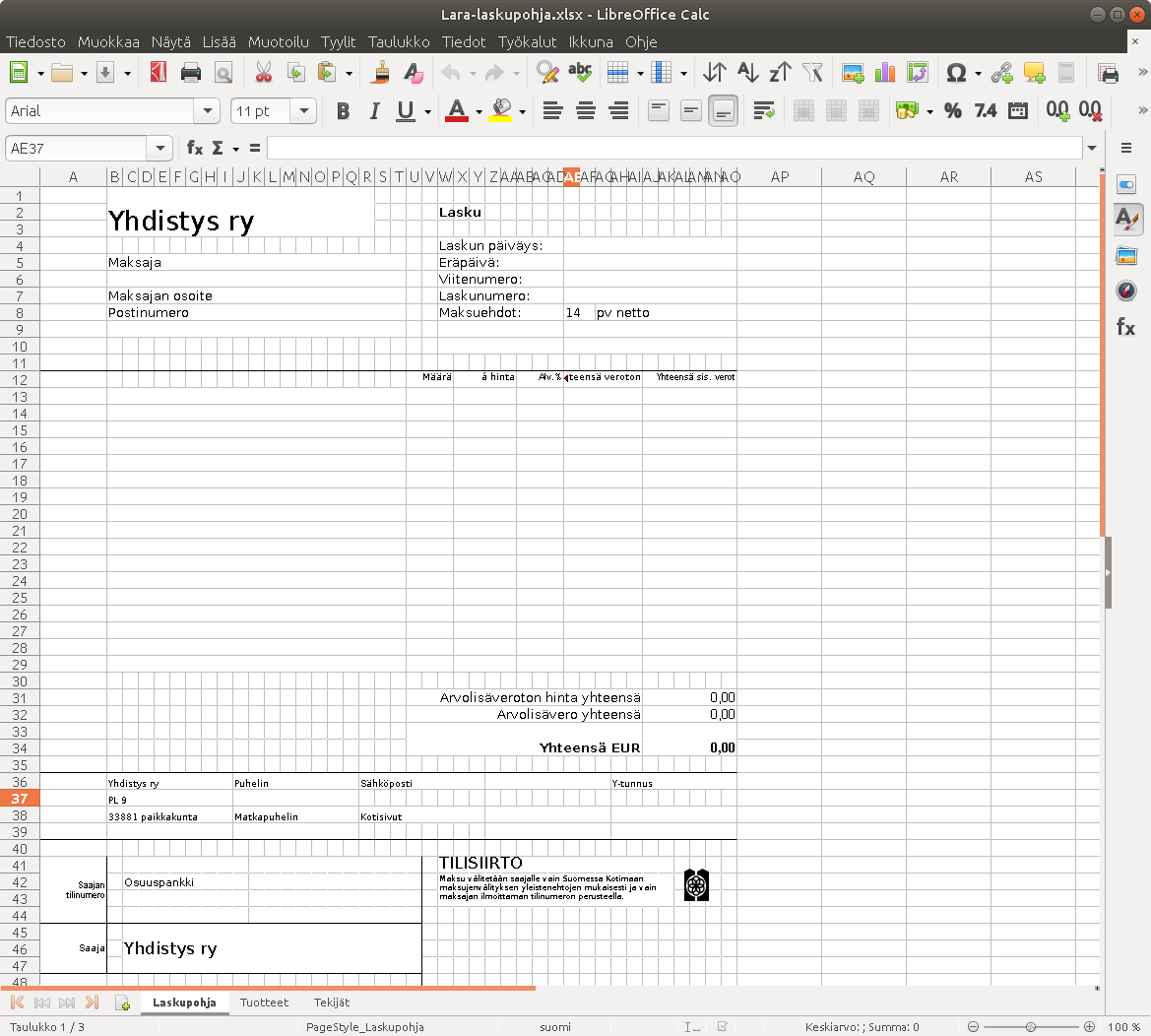Insert a chart using chart icon
The image size is (1151, 1036).
(x=885, y=73)
